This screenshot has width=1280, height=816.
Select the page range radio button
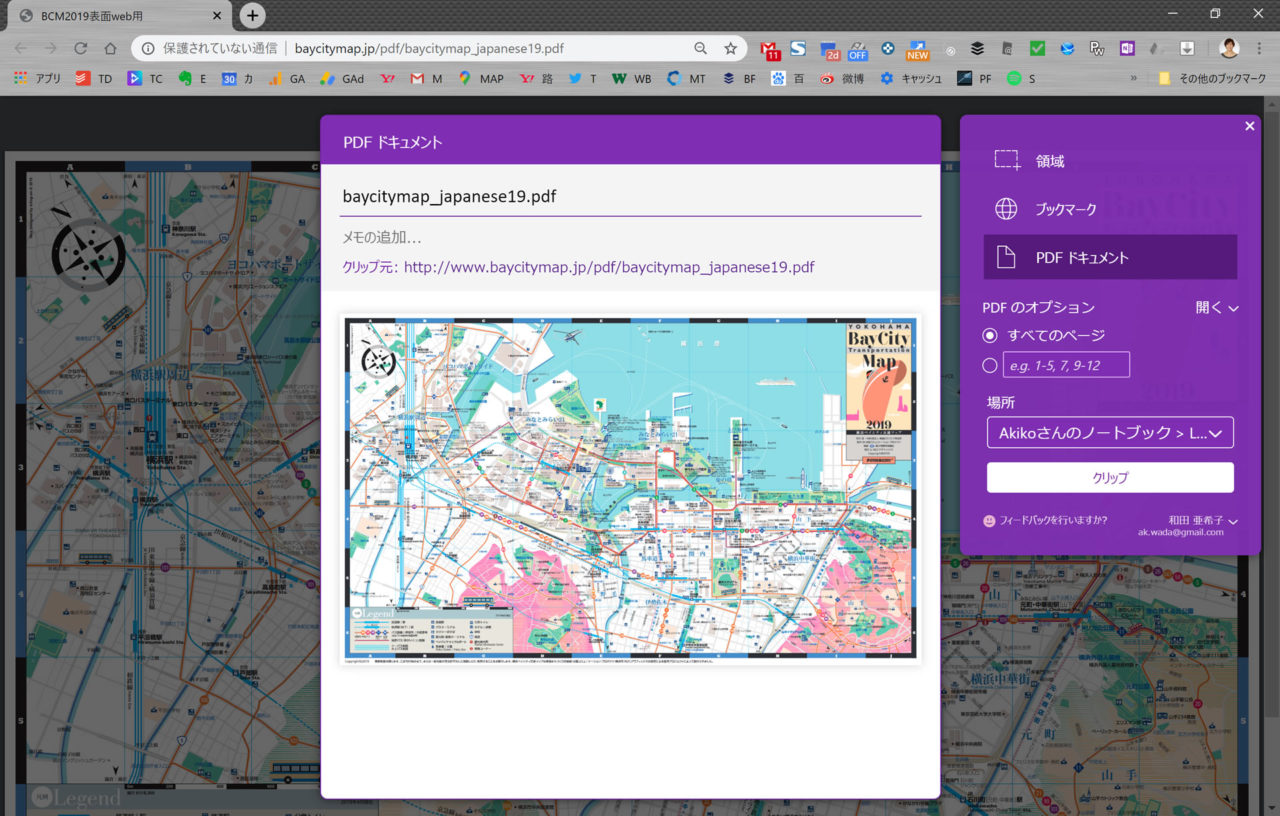coord(990,365)
